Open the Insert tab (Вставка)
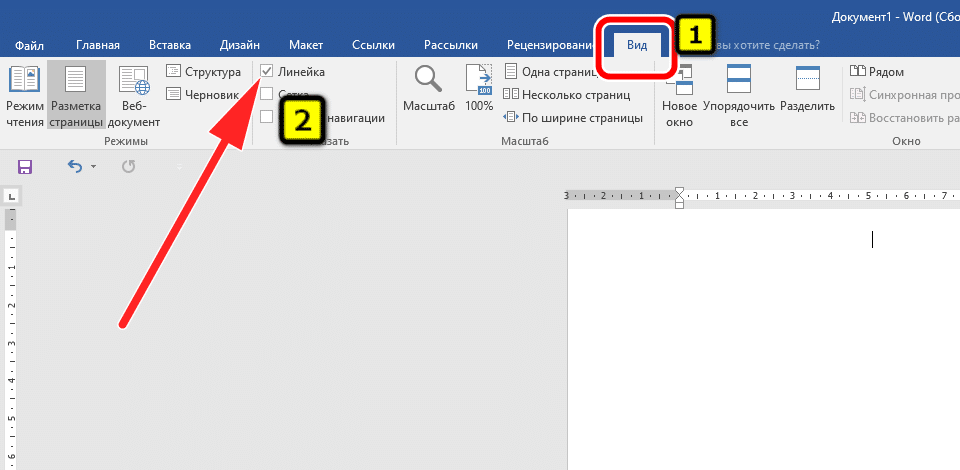This screenshot has width=960, height=470. point(170,45)
